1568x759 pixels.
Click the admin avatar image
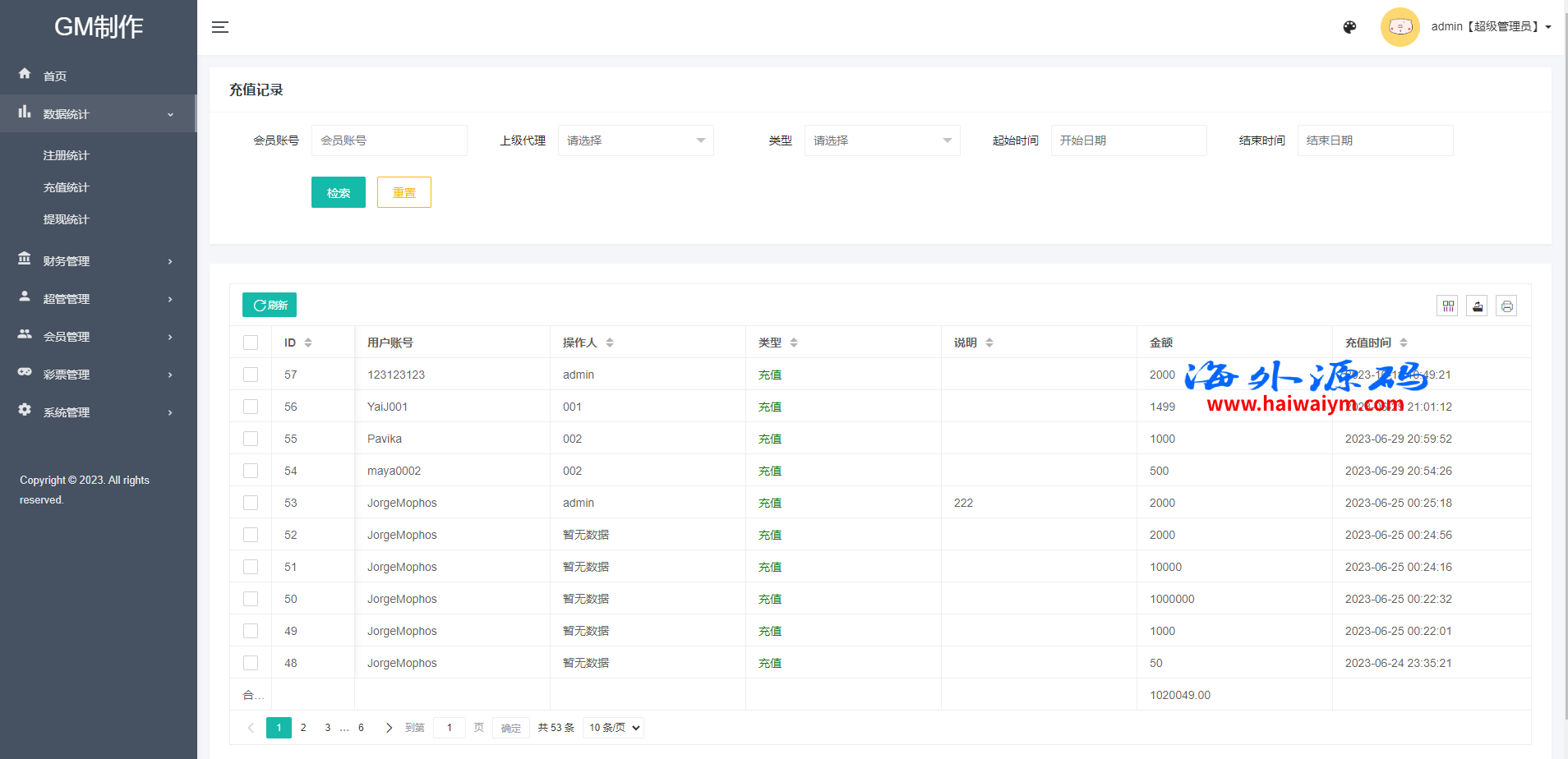(1400, 27)
